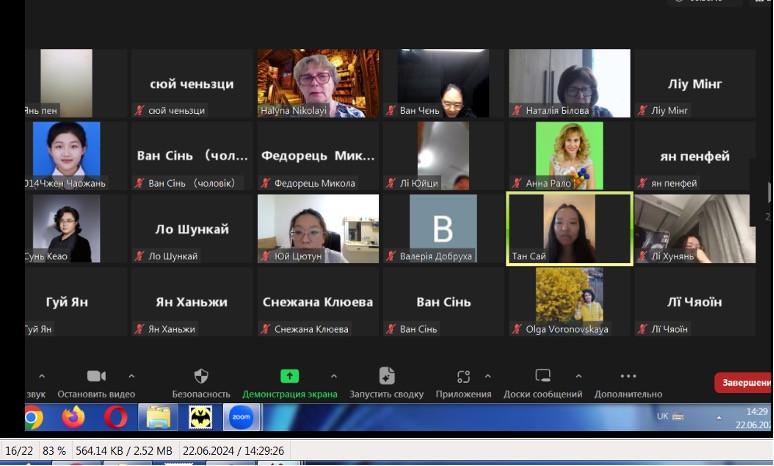Viewport: 774px width, 466px height.
Task: Click muted mic icon on Федорець Микола tile
Action: click(x=265, y=183)
